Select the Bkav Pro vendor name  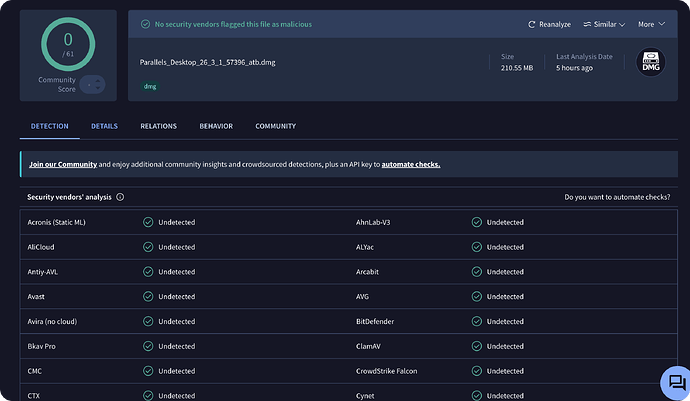41,346
